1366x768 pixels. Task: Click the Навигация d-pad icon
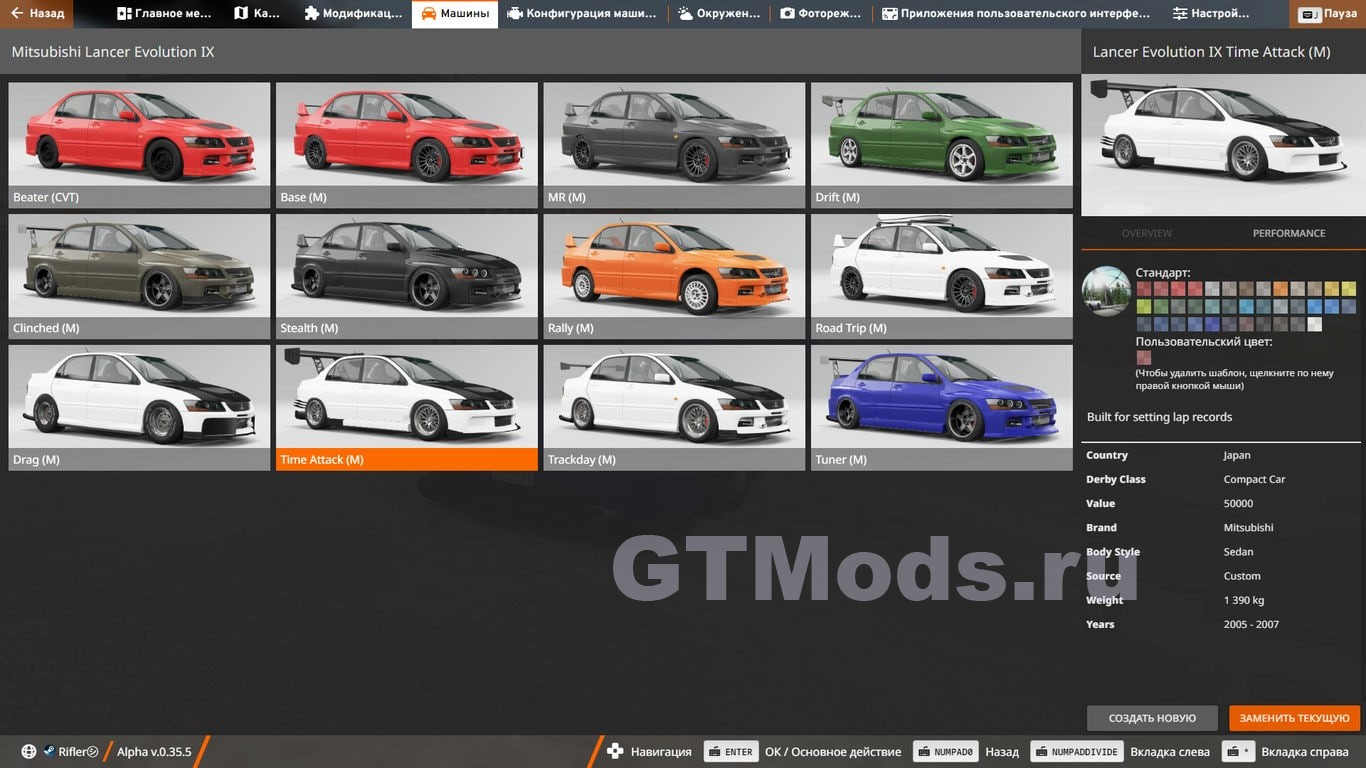(x=615, y=752)
